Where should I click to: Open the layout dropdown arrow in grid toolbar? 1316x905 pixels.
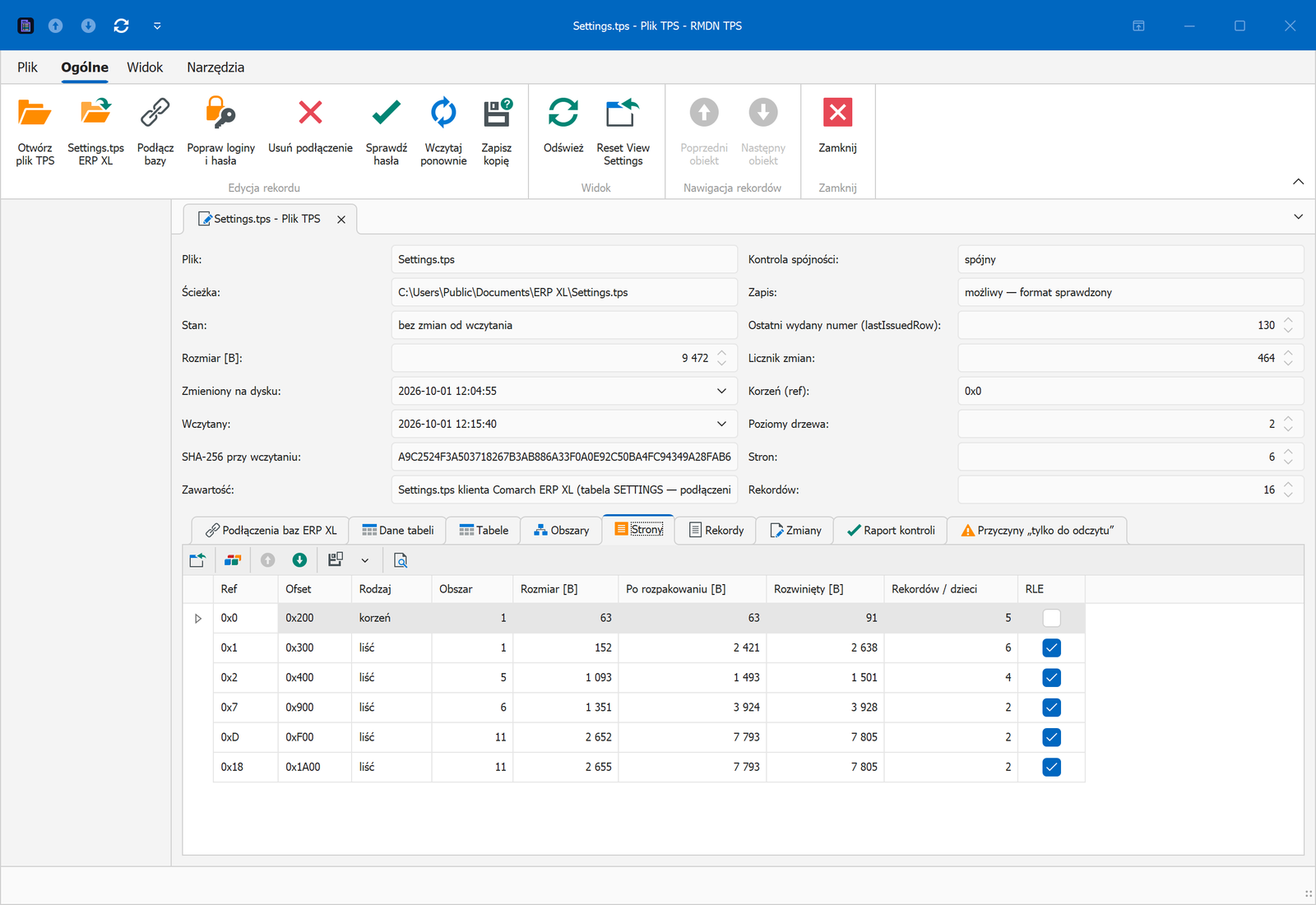point(365,560)
